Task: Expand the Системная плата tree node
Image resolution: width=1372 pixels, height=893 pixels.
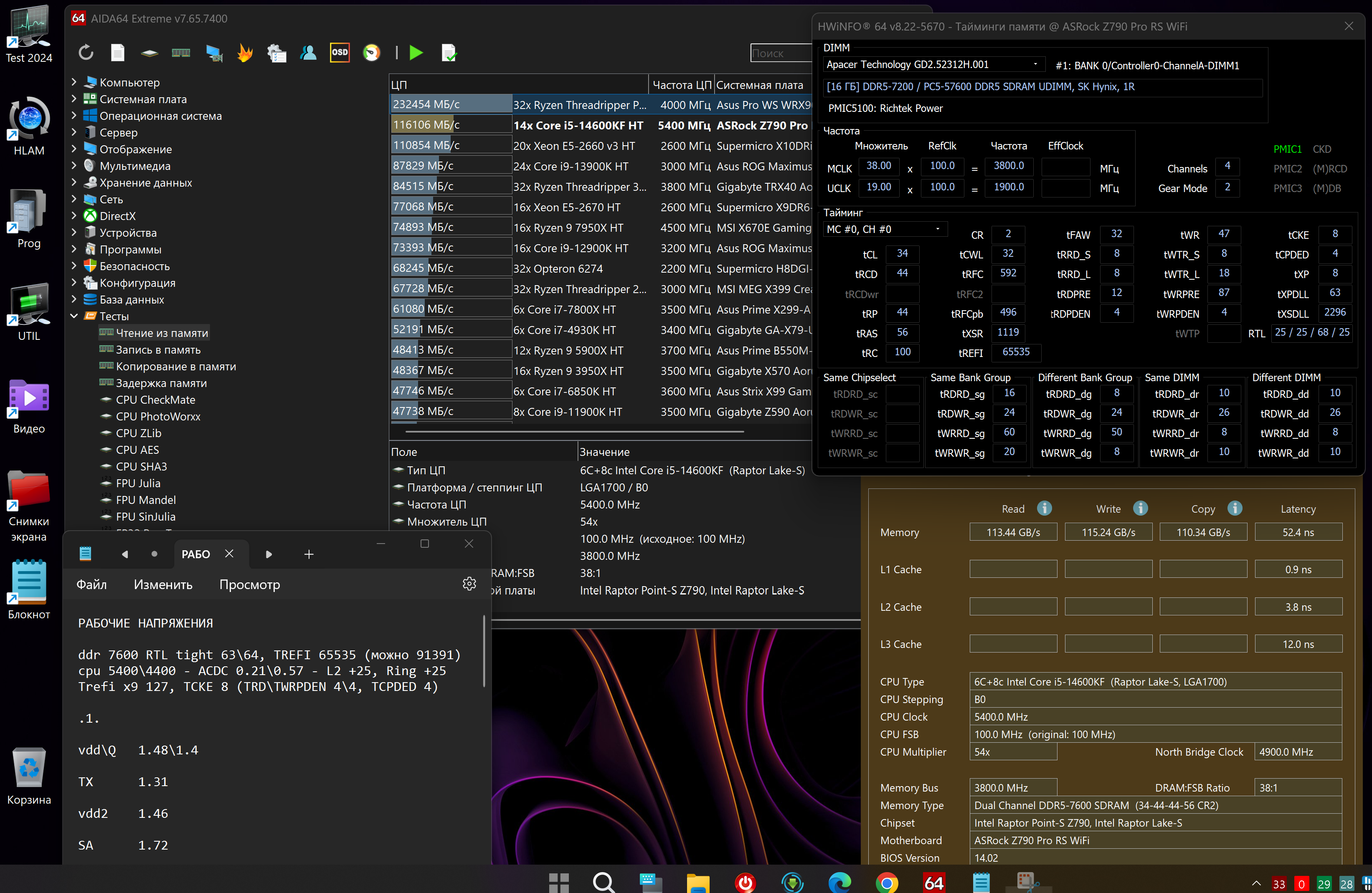Action: tap(74, 99)
